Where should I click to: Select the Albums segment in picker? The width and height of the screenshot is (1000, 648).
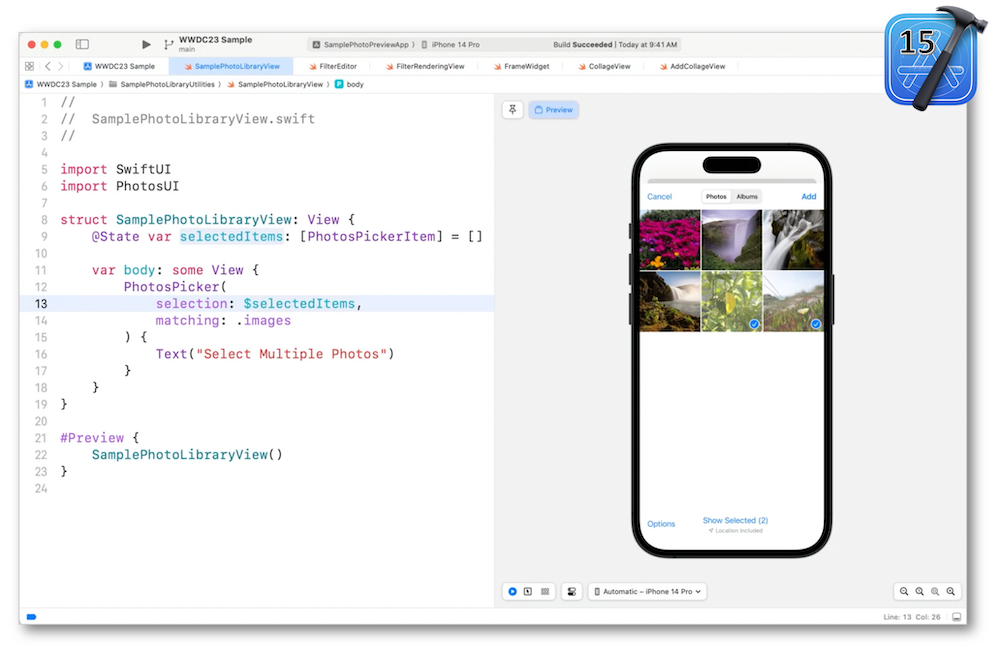(747, 196)
